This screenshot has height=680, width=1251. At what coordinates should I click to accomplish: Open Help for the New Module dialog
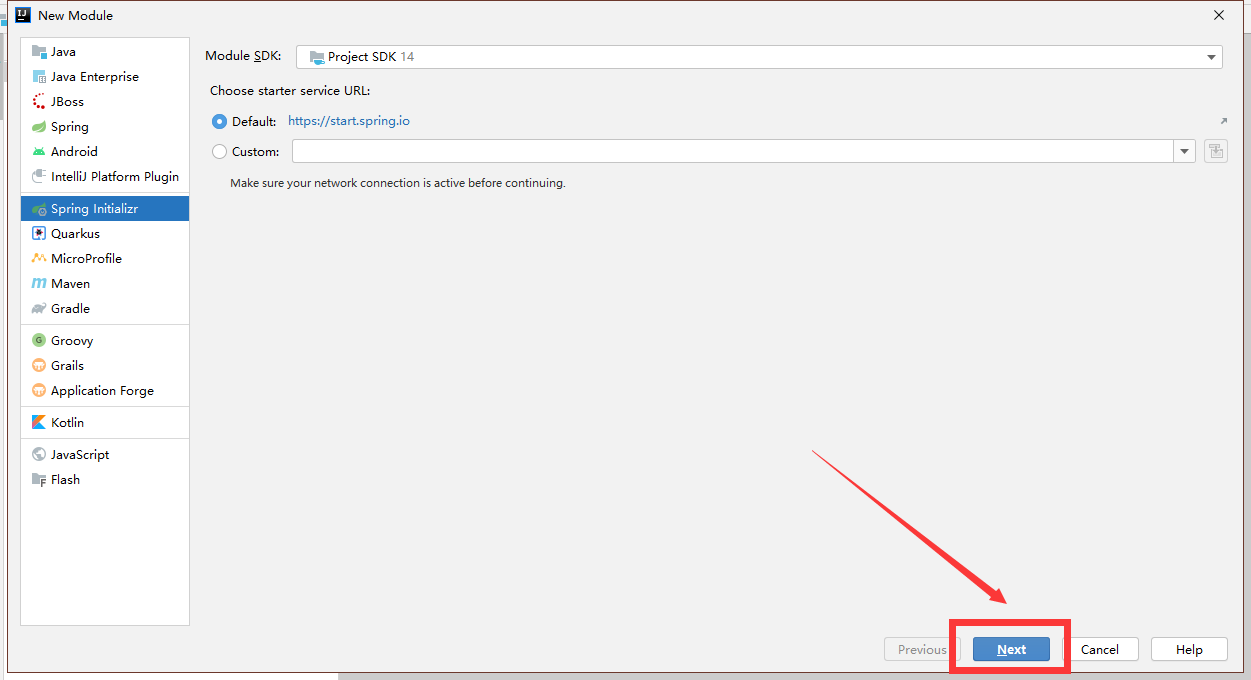point(1189,650)
